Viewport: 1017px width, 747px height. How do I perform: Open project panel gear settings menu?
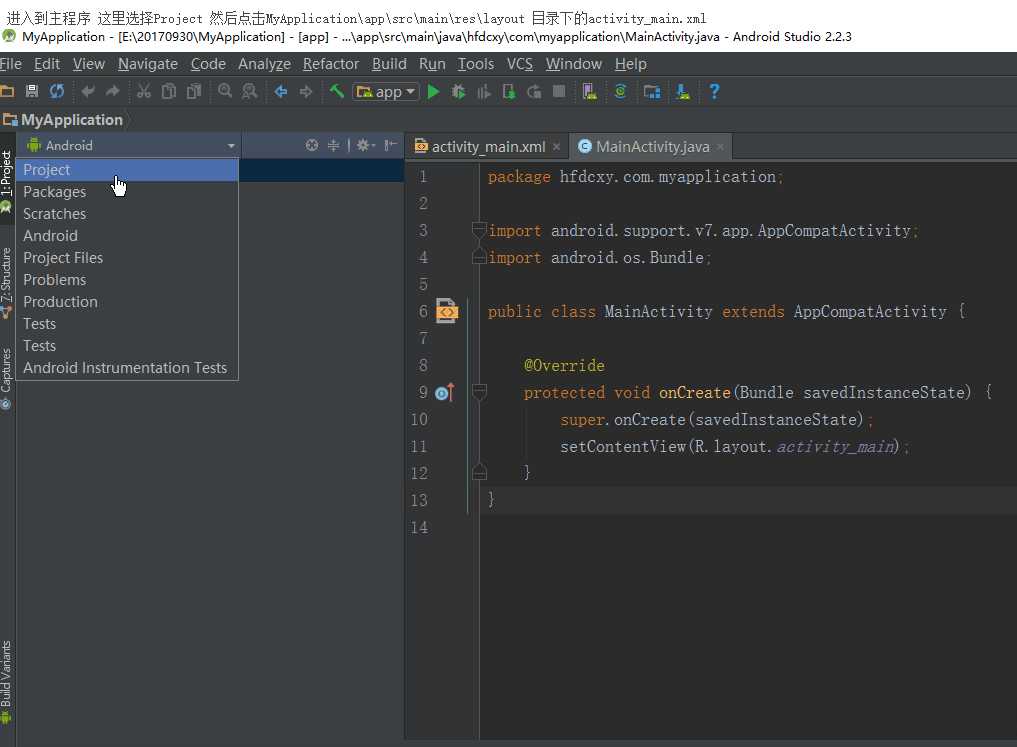point(366,145)
